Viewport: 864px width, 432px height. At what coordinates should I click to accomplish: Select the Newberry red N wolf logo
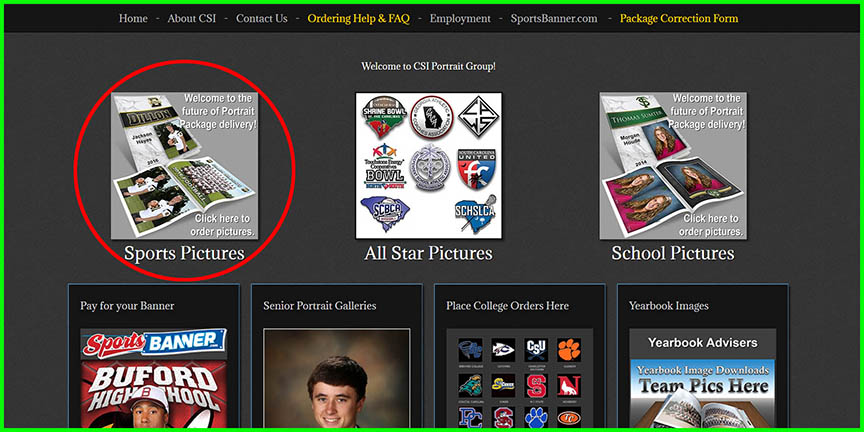pos(569,386)
